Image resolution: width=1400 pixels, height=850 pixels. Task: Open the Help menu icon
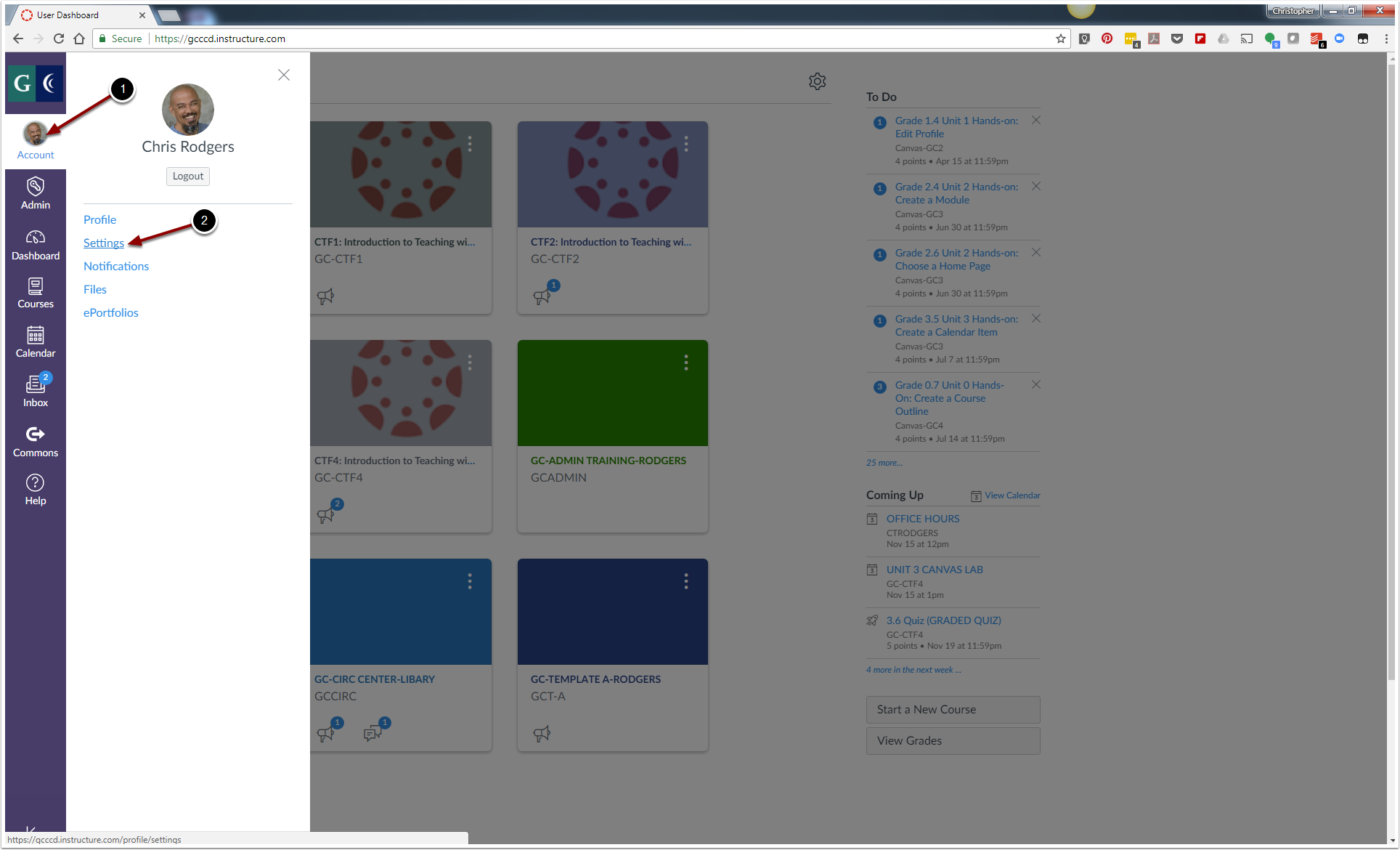pos(35,490)
